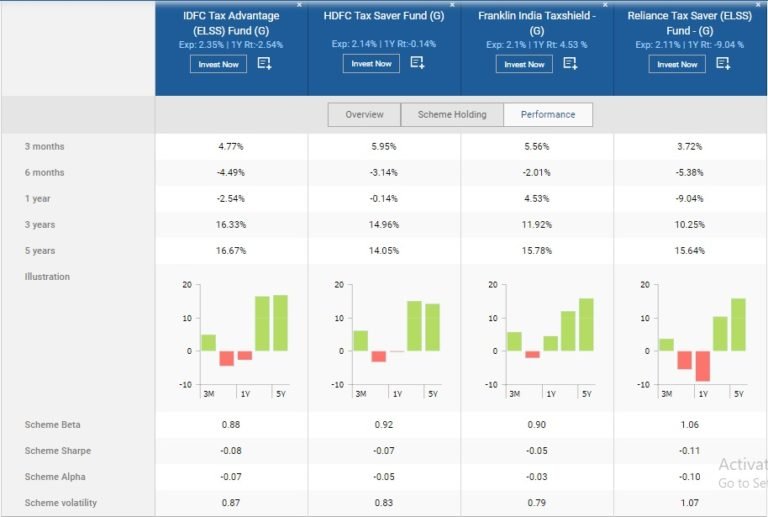Click Franklin performance illustration chart
Viewport: 768px width, 517px height.
541,340
